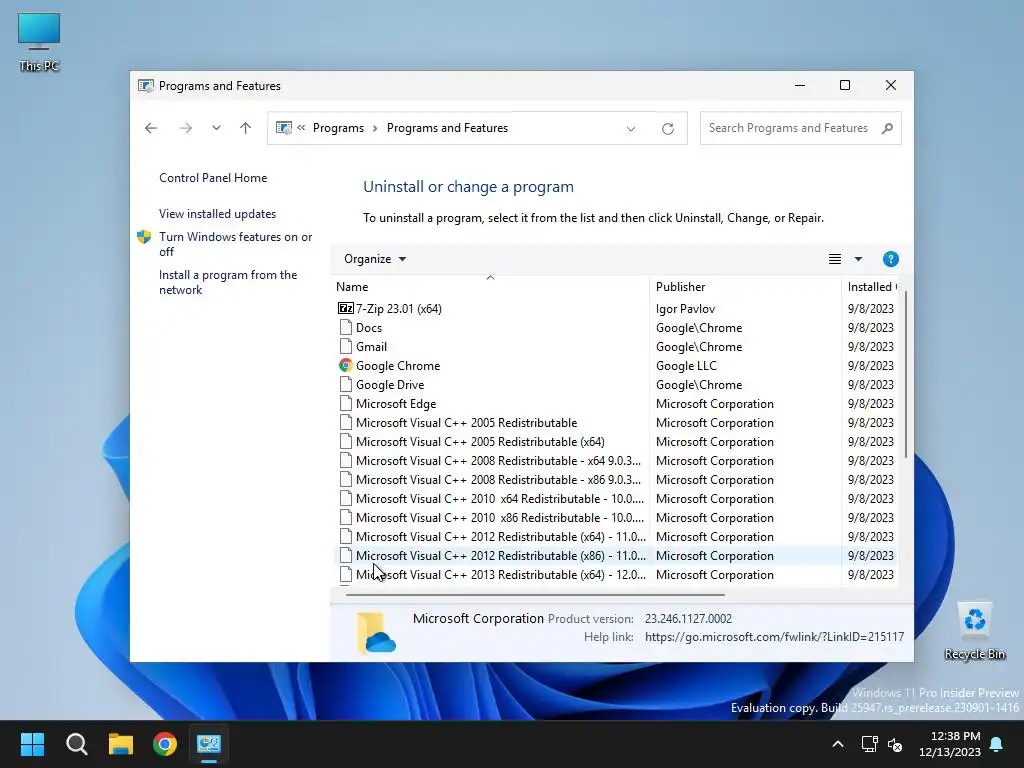Click the Igor Pavlov publisher cell

tap(685, 309)
